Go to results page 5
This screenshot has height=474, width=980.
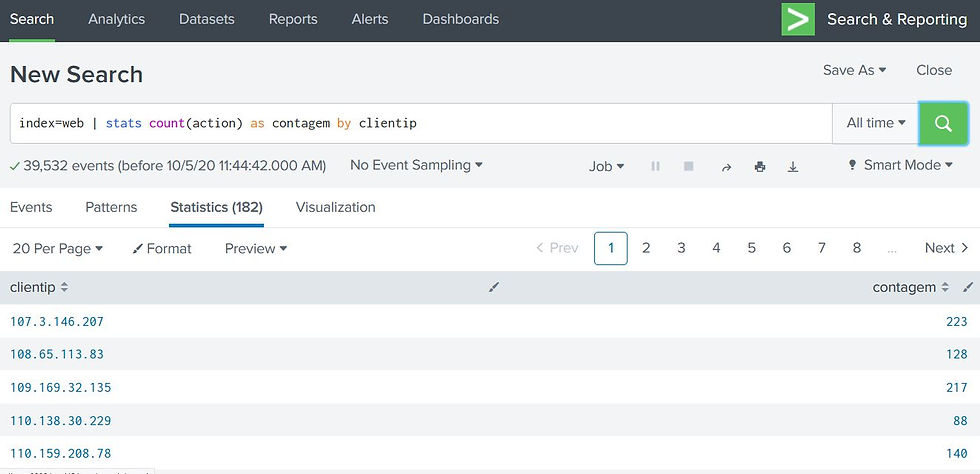(x=751, y=248)
